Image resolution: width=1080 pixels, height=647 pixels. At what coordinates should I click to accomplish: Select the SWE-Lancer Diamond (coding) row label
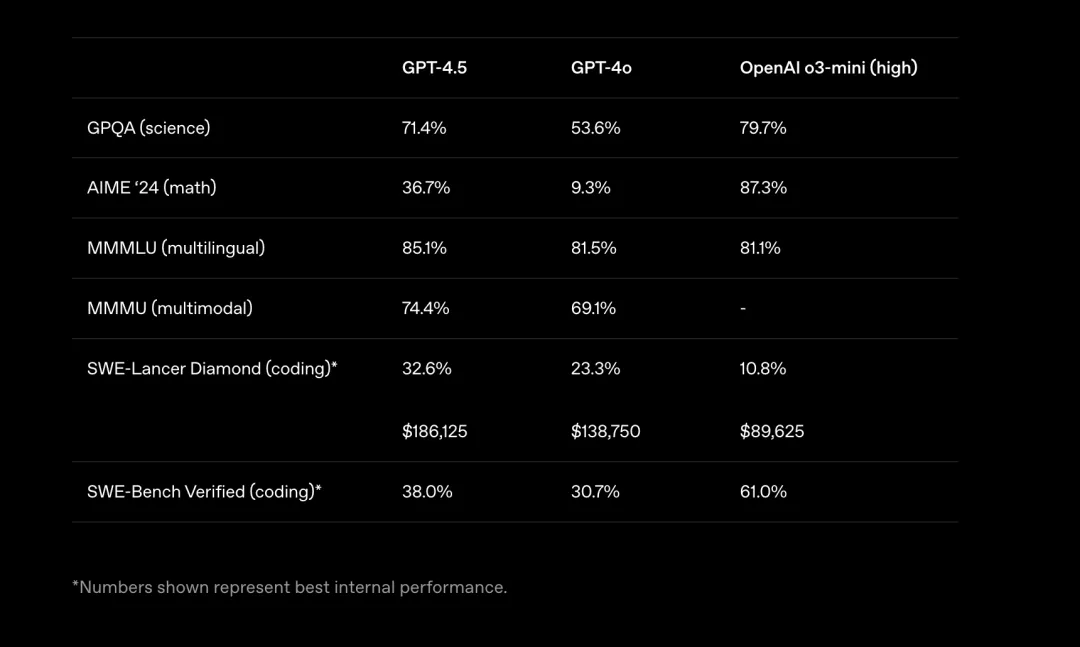[212, 369]
